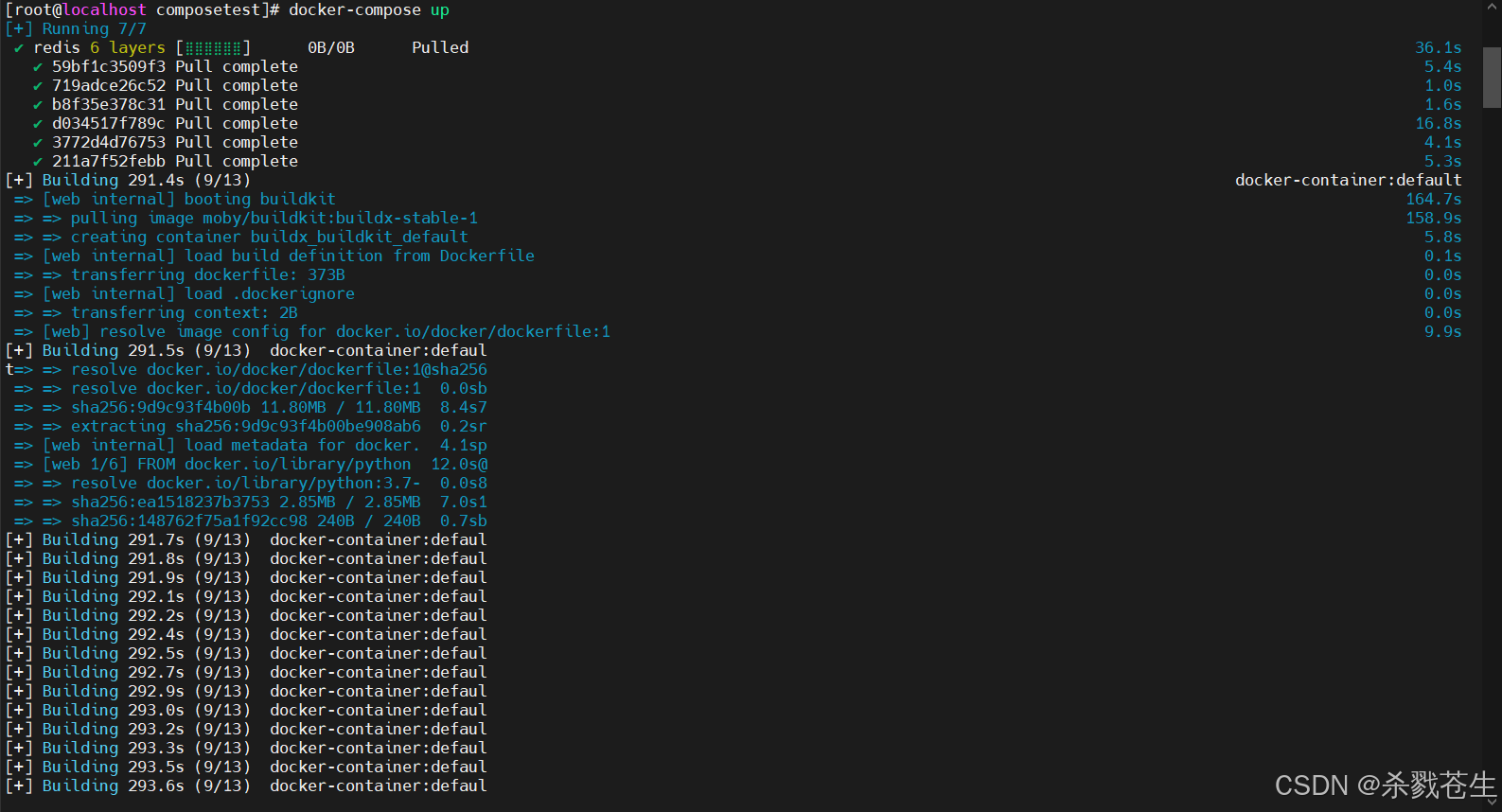This screenshot has width=1502, height=812.
Task: Click 'extracting sha256:9d9c93f4b00be908ab6' line
Action: [x=251, y=426]
